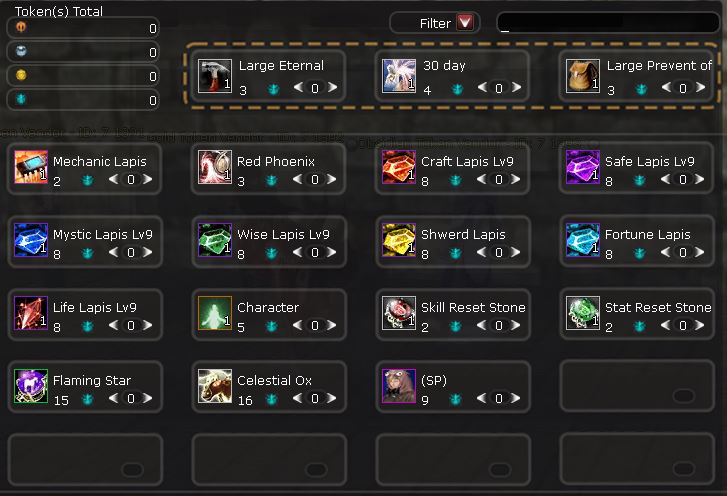
Task: Increase 30 day item quantity
Action: (516, 87)
